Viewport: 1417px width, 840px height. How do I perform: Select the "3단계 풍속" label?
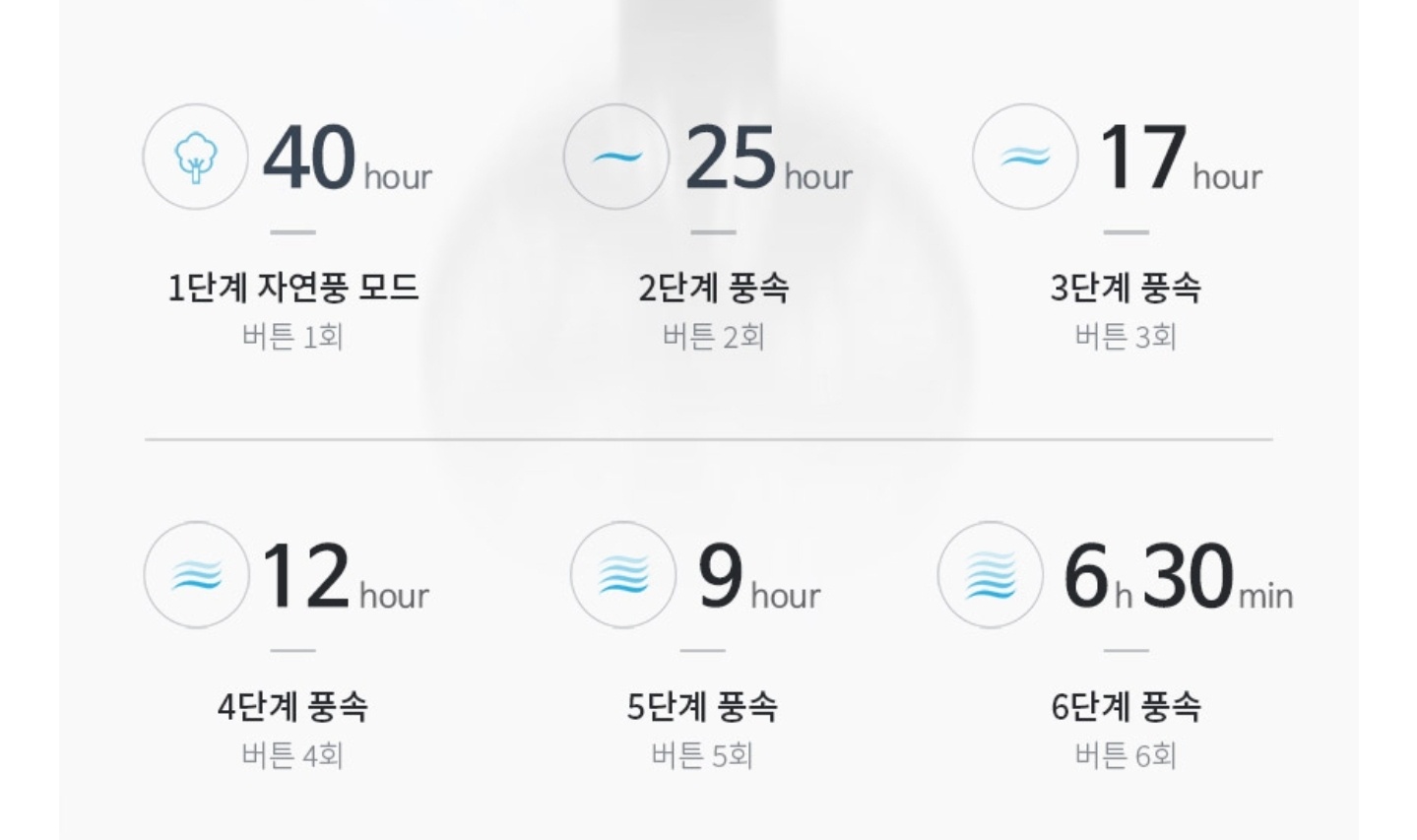[1126, 288]
